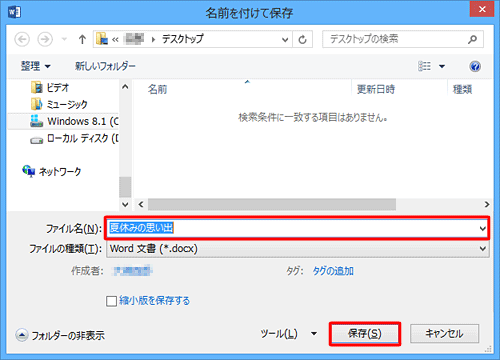The image size is (500, 360).
Task: Sort by 更新日時 column header
Action: (x=376, y=89)
